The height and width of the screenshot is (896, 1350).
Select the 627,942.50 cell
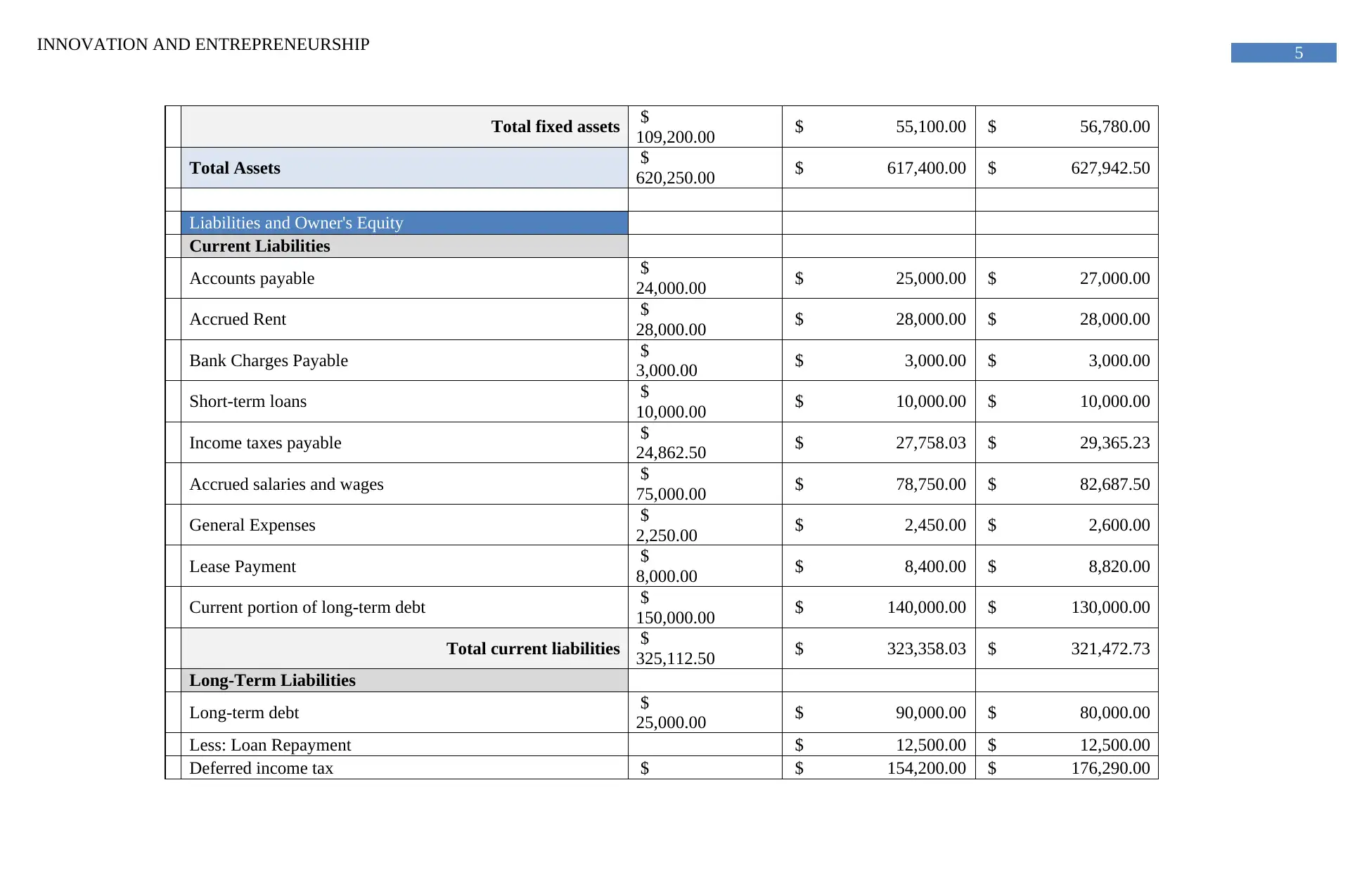pos(1067,168)
